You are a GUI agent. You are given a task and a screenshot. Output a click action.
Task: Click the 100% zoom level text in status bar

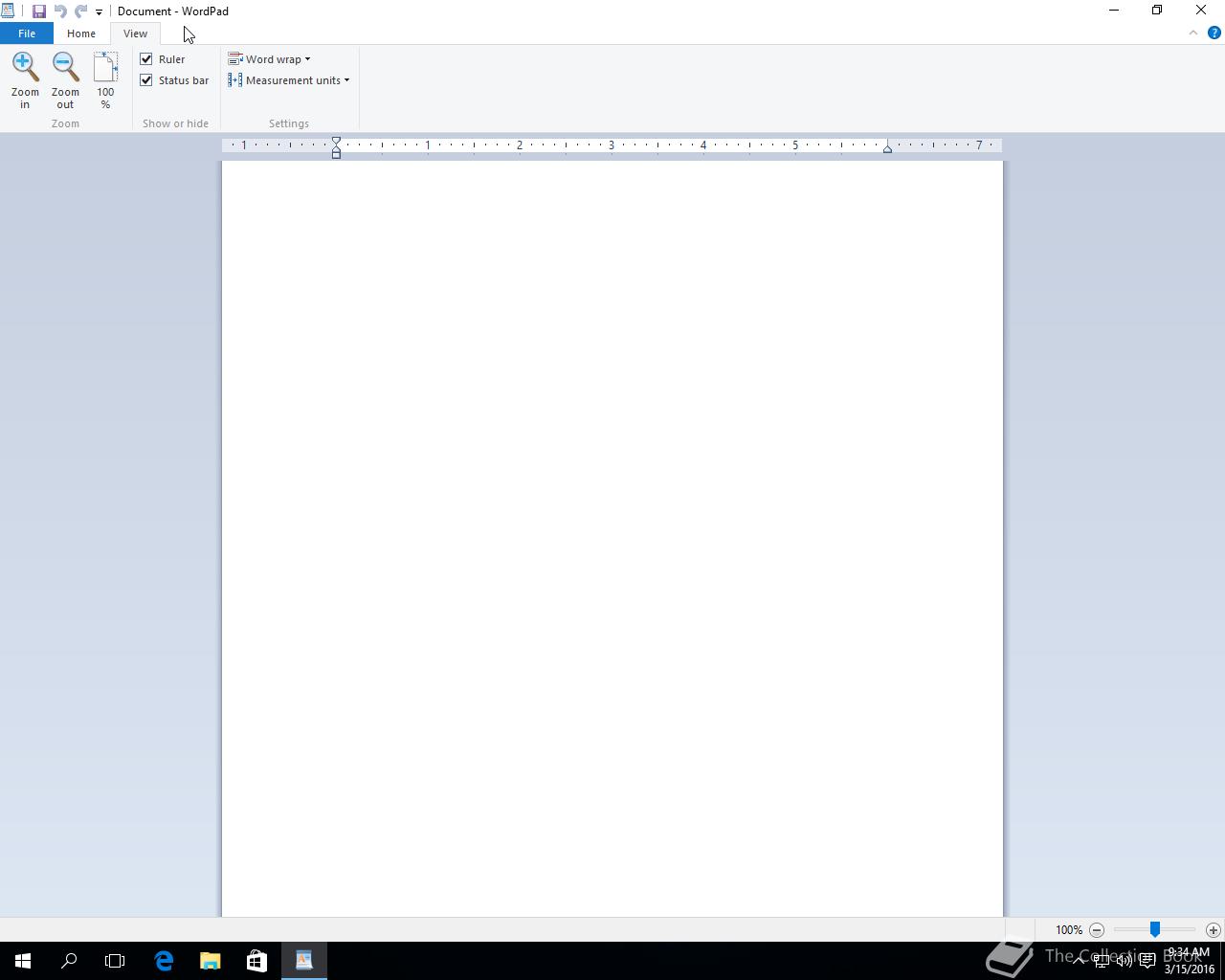point(1069,930)
